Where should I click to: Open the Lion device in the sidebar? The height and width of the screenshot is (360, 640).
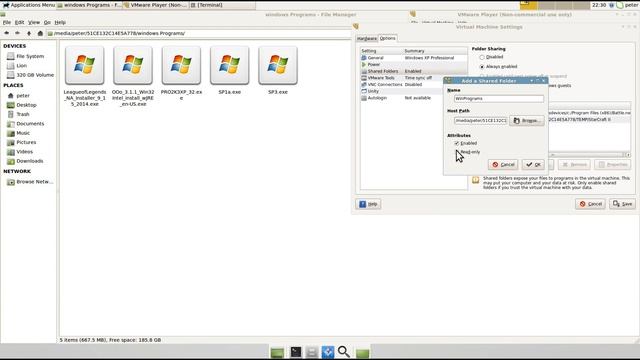17,66
